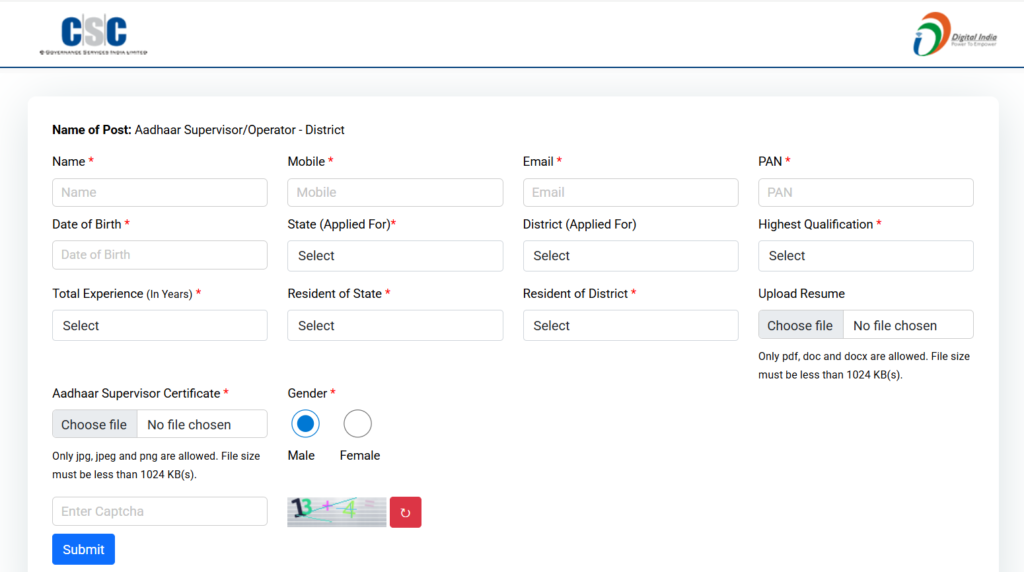This screenshot has width=1024, height=572.
Task: Select the Female radio button
Action: click(357, 424)
